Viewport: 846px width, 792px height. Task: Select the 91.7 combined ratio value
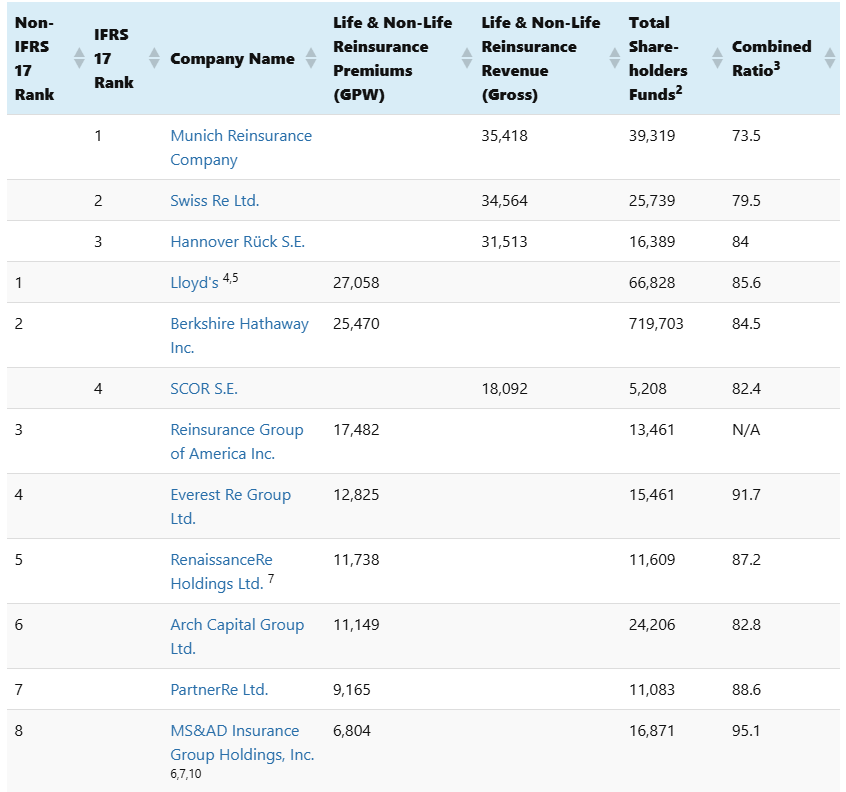tap(746, 495)
